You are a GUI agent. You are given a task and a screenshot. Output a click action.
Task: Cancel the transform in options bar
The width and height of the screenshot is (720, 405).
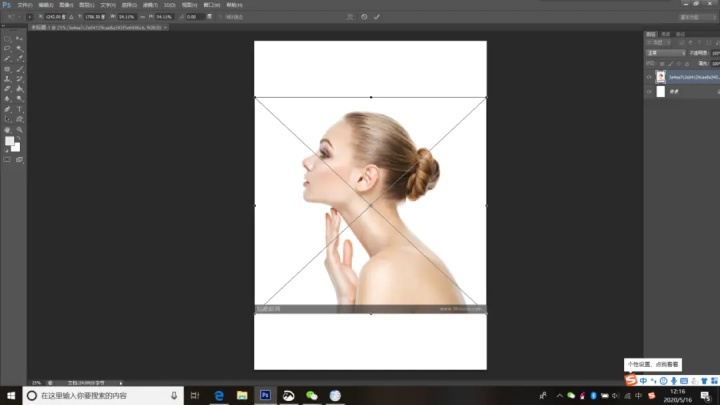coord(364,17)
